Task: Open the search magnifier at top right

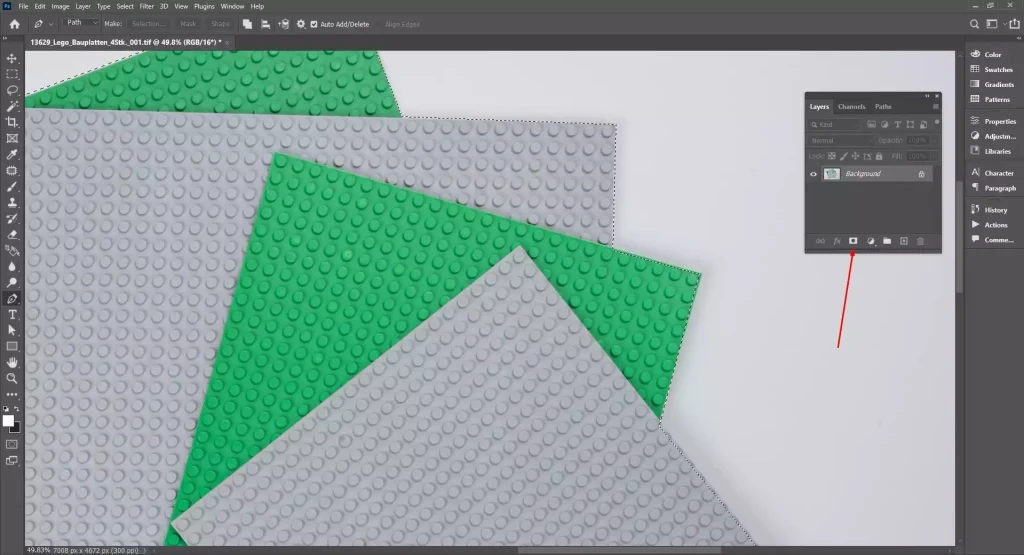Action: [x=974, y=24]
